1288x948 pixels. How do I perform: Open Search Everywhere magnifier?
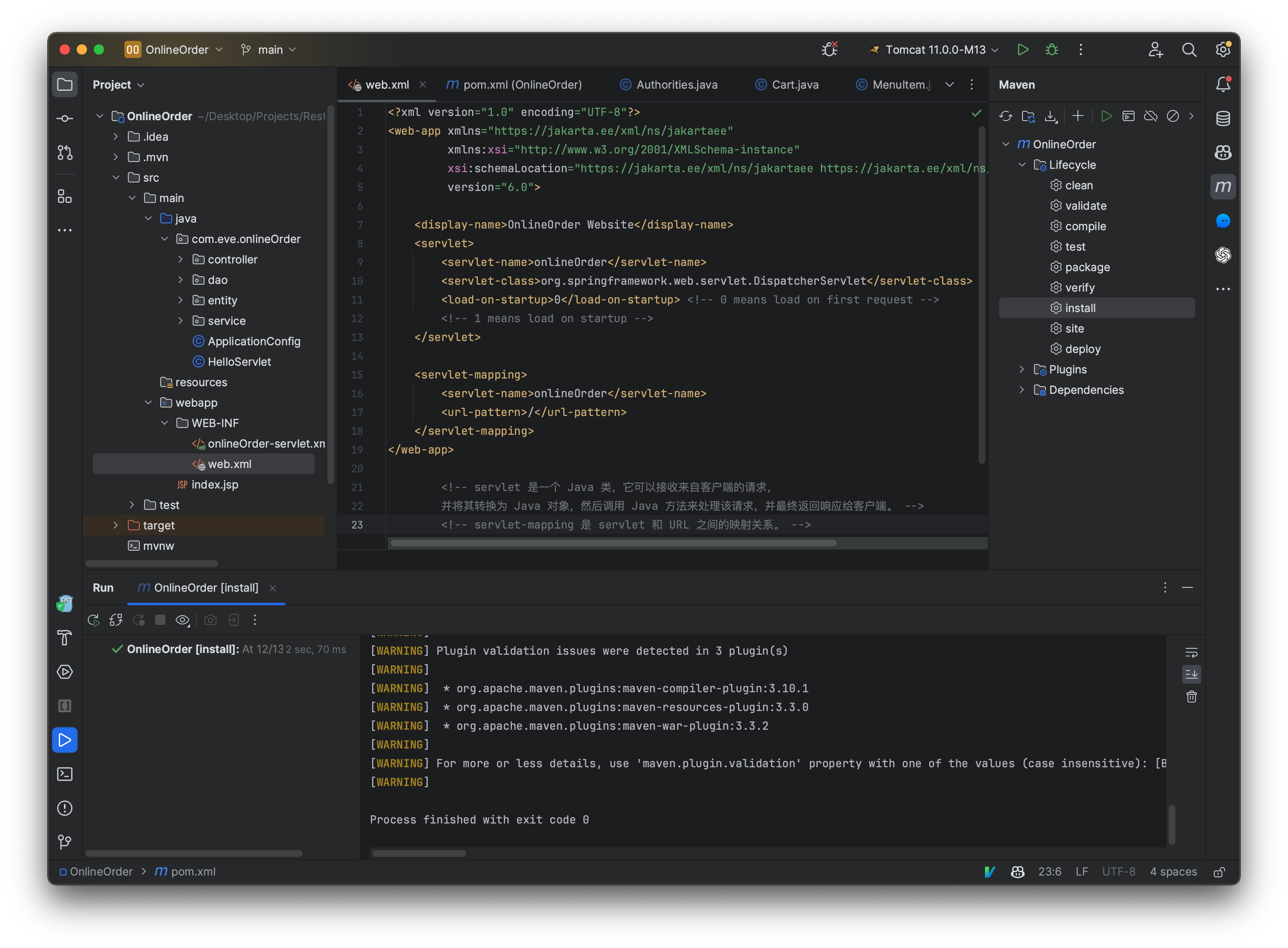(1189, 50)
